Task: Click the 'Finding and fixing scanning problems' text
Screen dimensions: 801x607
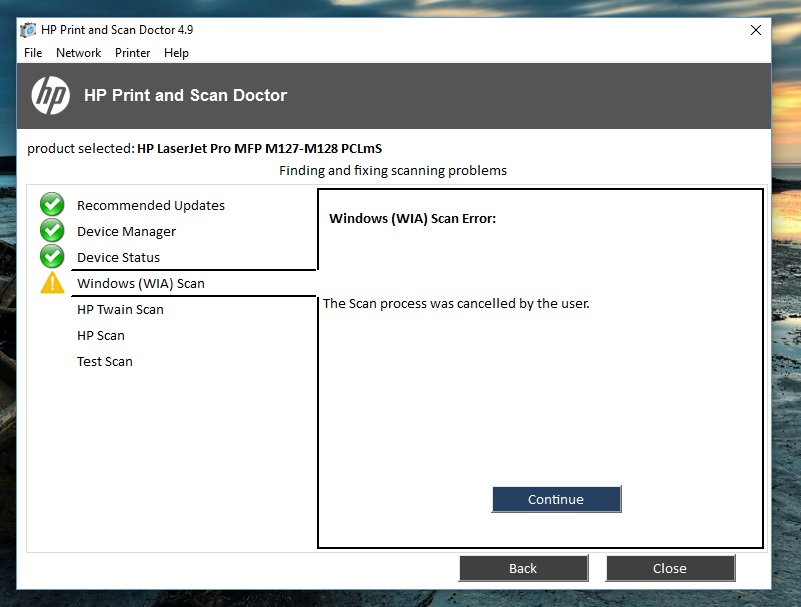Action: (393, 171)
